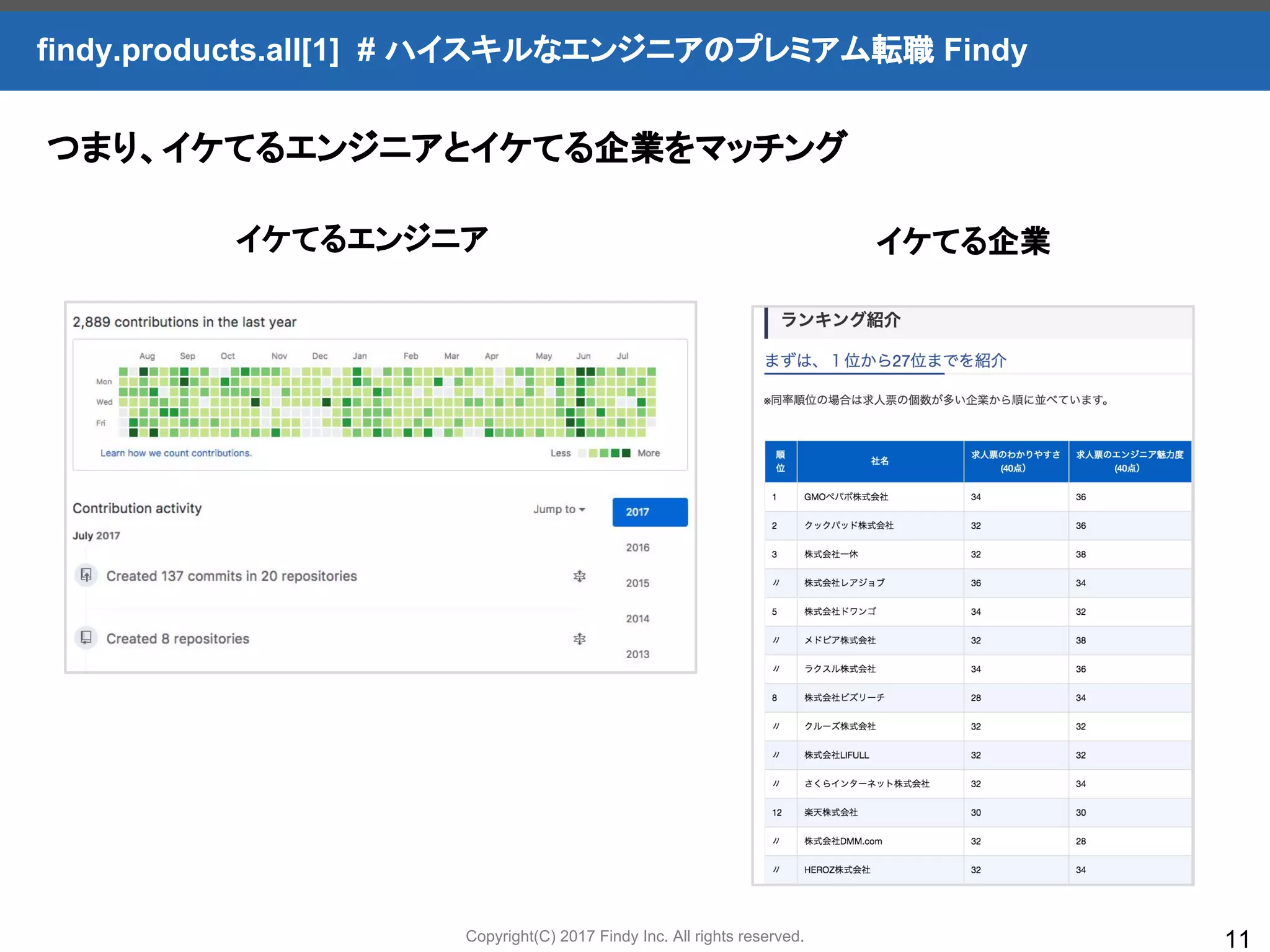
Task: Select the 'GMOペパボ株式会社' row
Action: click(x=978, y=497)
